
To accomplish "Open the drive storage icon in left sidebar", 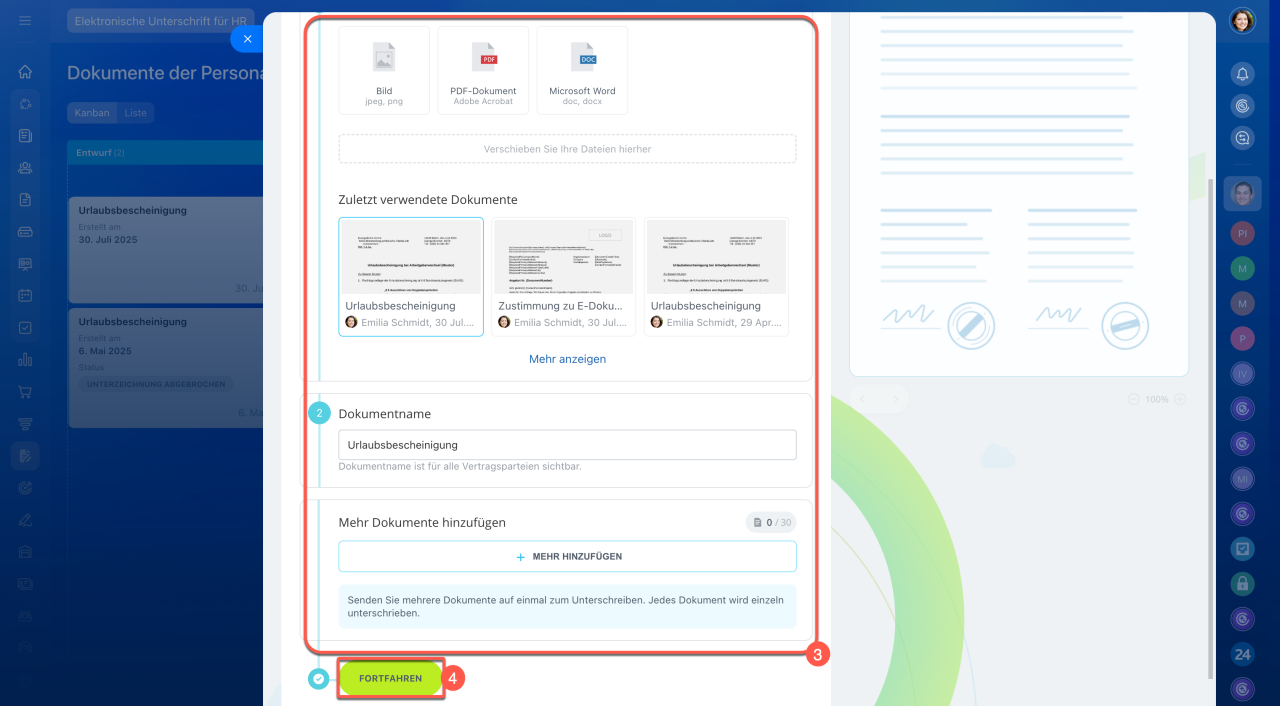I will point(25,232).
